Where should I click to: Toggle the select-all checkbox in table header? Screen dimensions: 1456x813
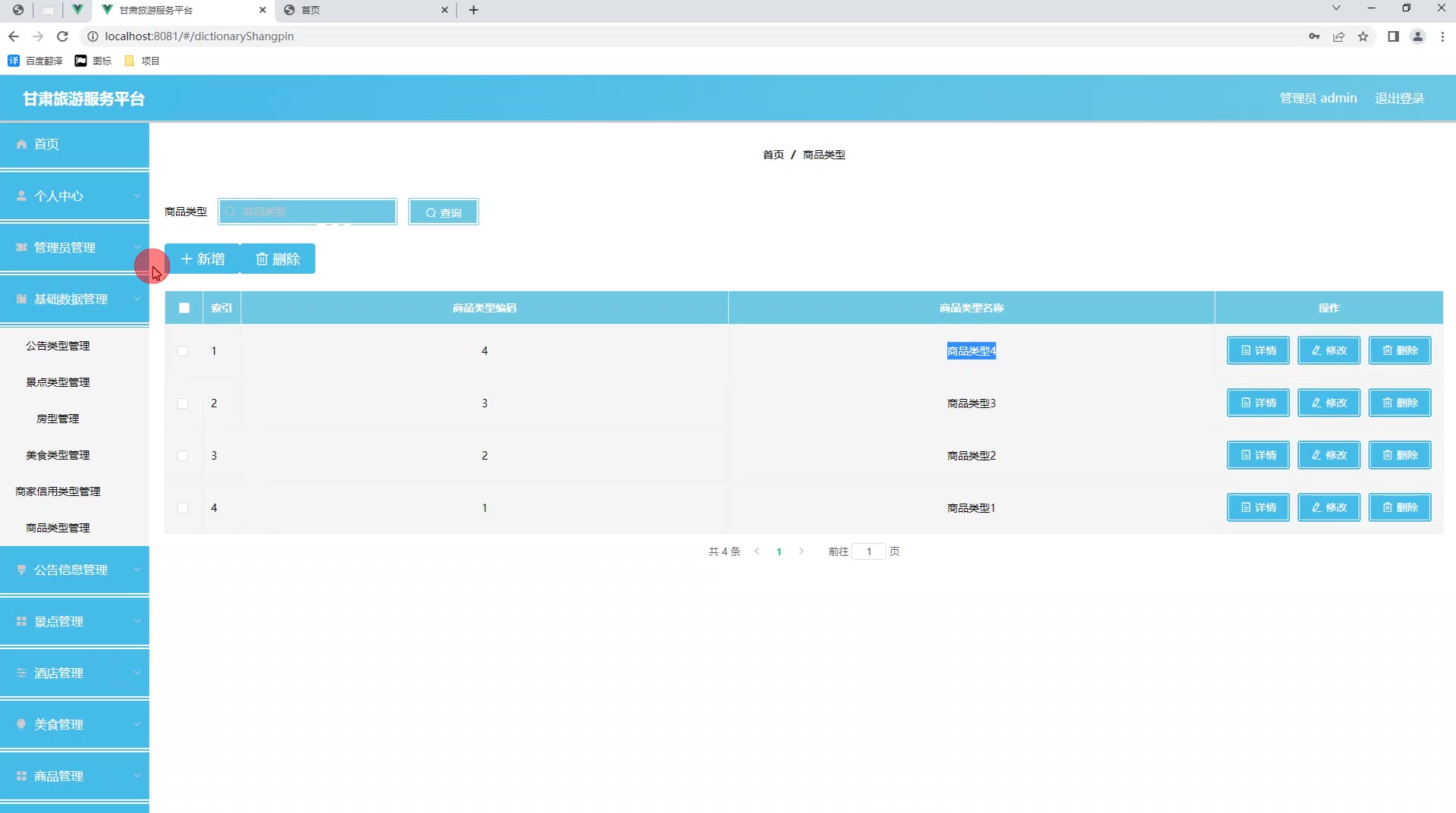184,308
